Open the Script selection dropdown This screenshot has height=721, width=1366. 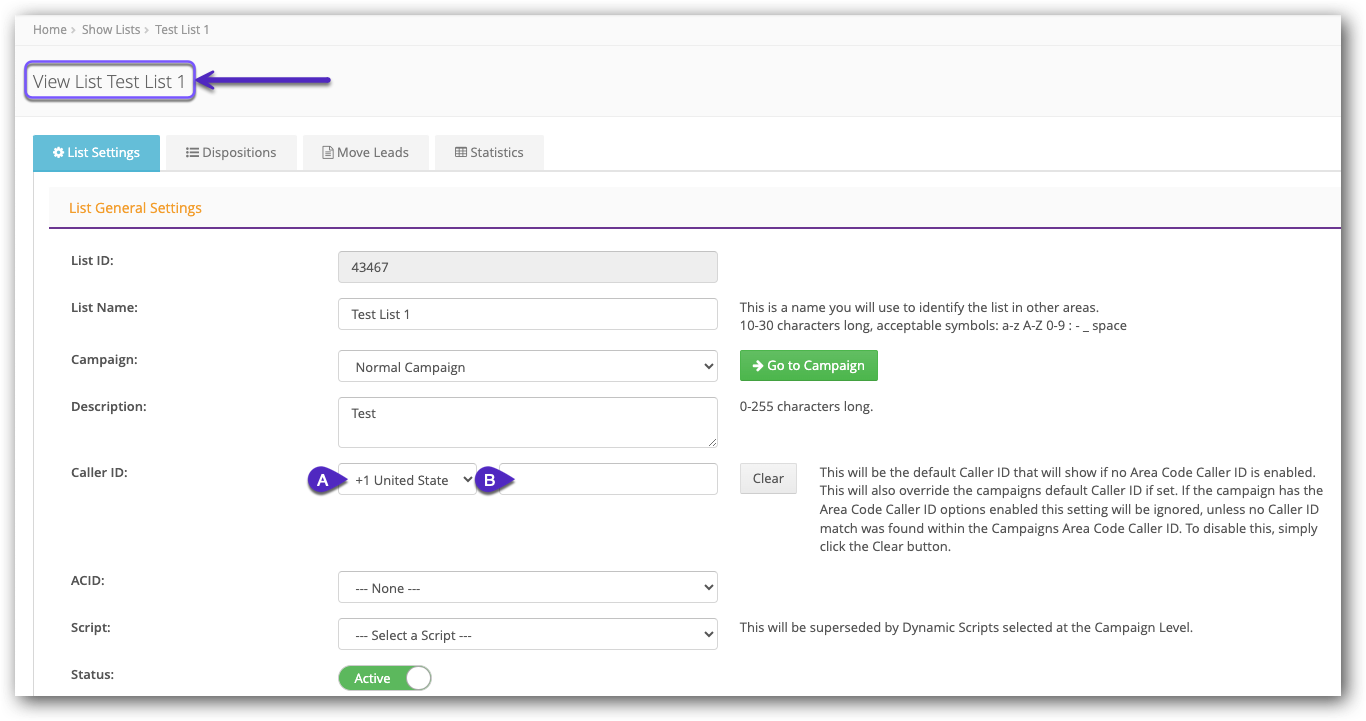(527, 634)
